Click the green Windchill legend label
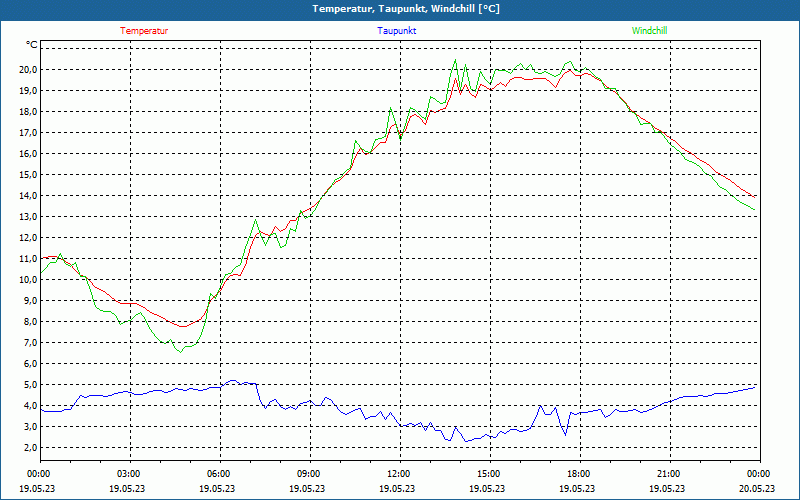This screenshot has height=500, width=800. pyautogui.click(x=649, y=31)
